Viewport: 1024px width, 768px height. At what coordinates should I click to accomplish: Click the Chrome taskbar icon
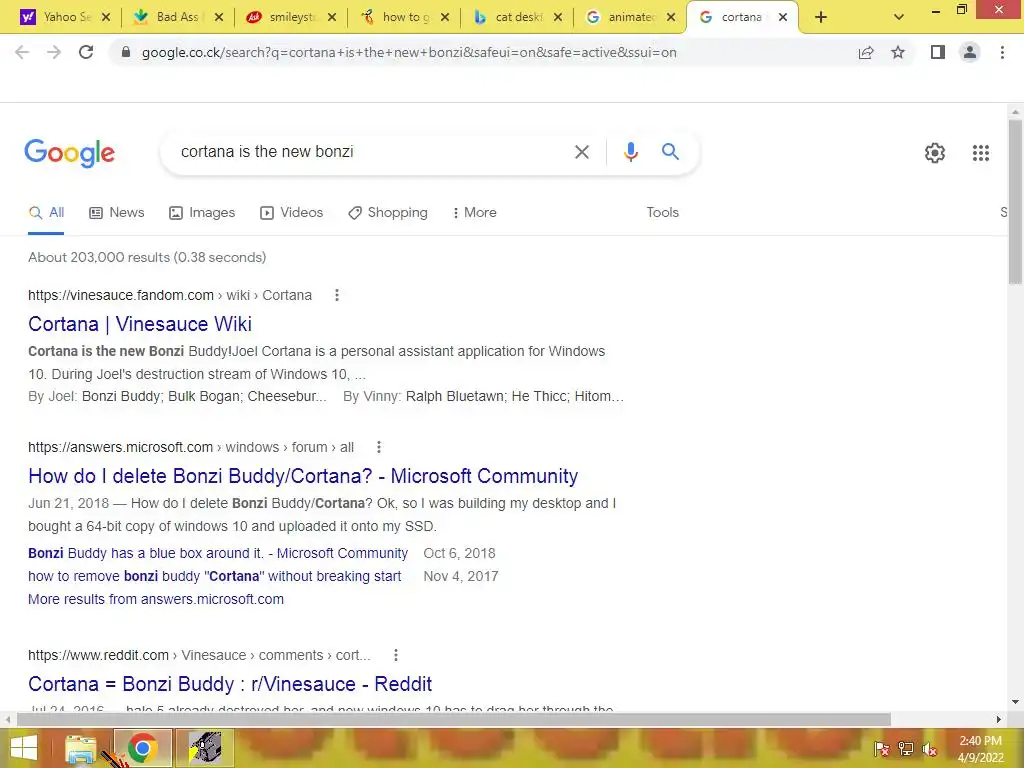coord(142,748)
